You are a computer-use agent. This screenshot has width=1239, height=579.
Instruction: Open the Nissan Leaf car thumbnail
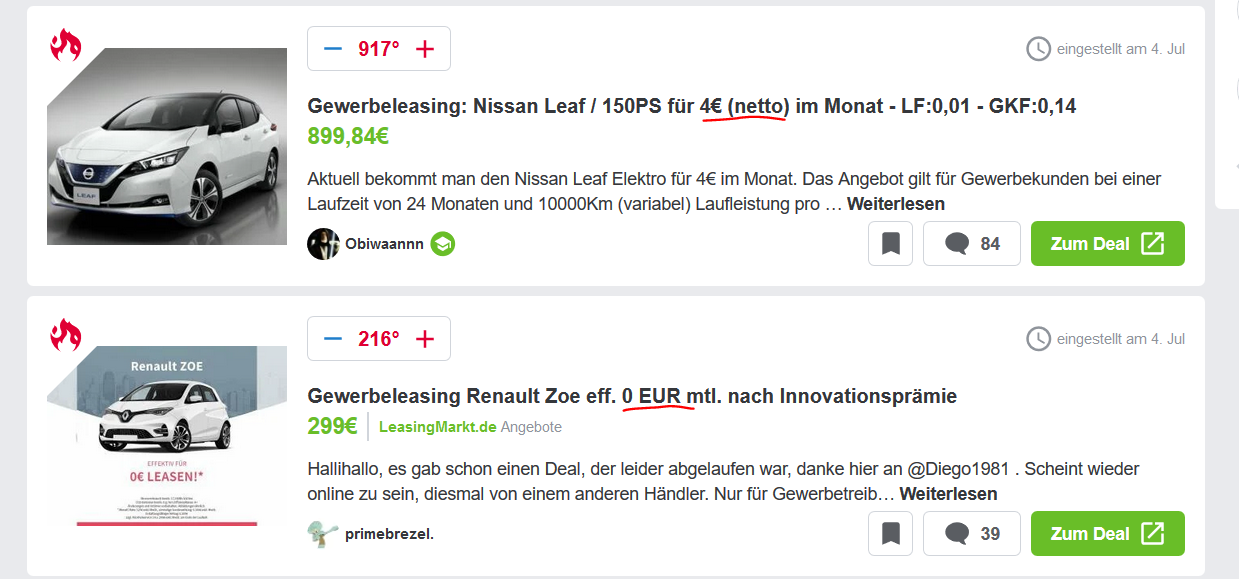167,146
